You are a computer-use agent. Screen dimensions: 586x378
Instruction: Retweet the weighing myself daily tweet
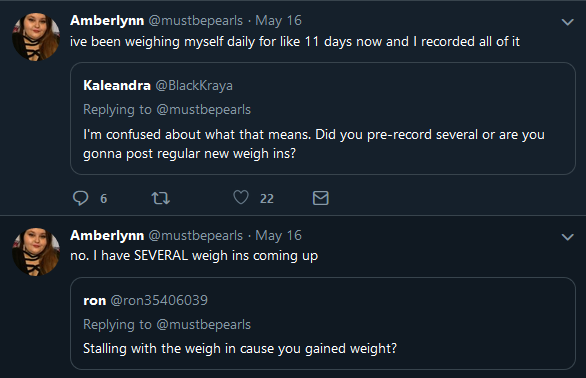pyautogui.click(x=161, y=198)
